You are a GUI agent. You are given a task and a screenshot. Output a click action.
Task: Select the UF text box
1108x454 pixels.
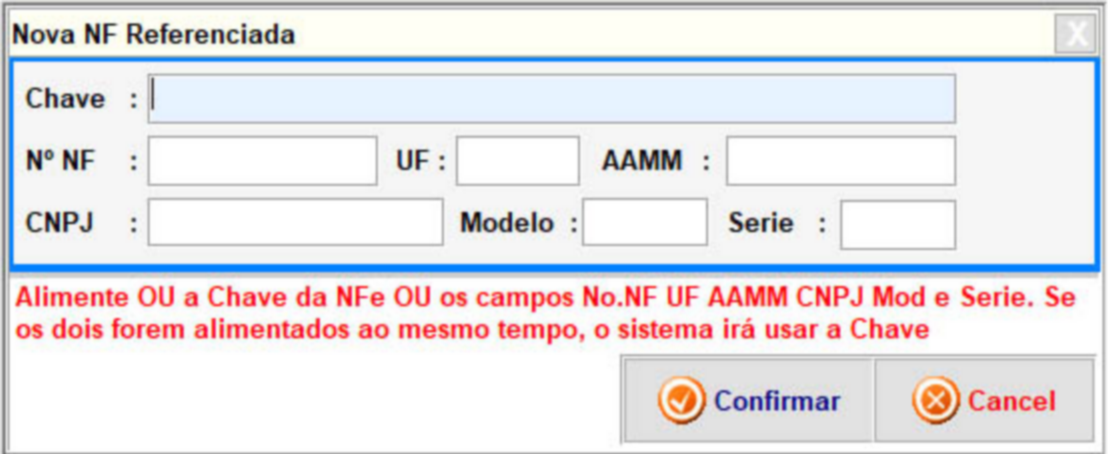pos(517,161)
